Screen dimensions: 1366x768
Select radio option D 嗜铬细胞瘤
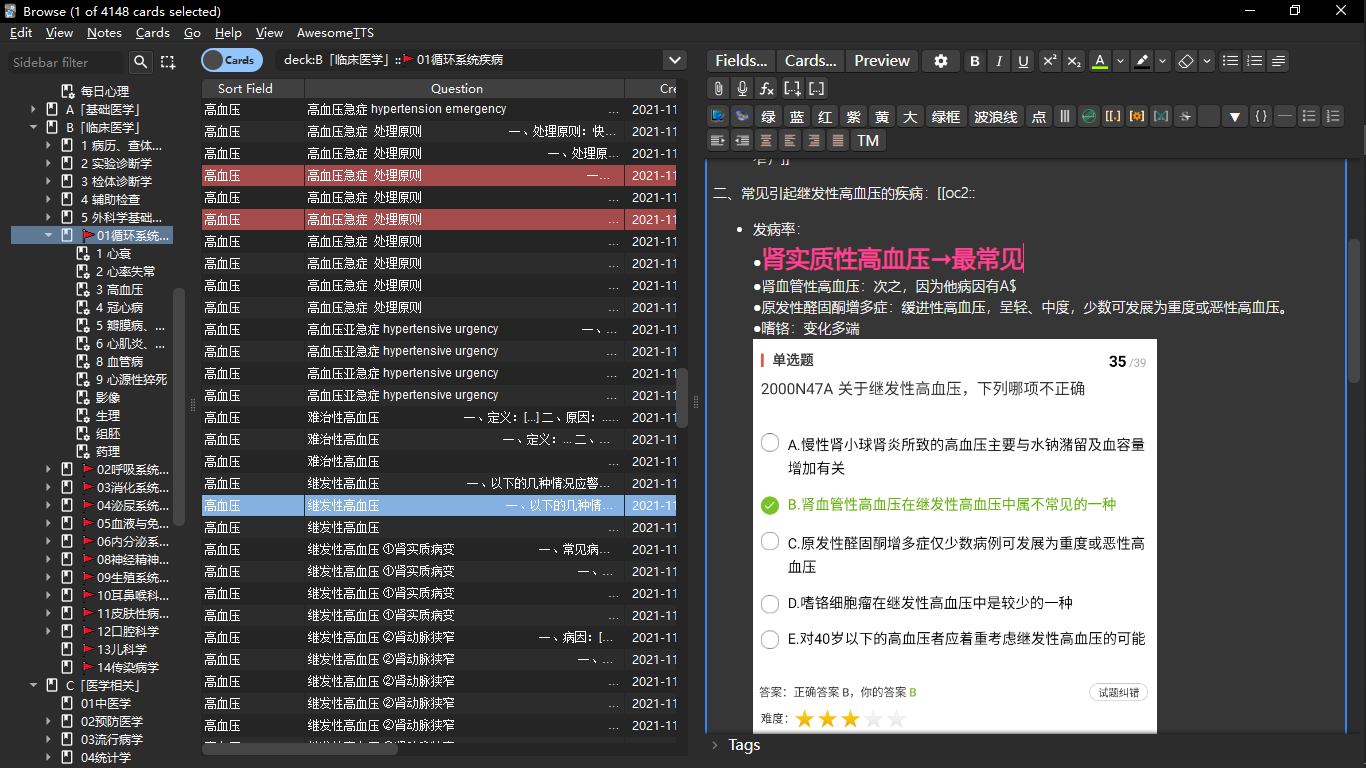pos(770,603)
